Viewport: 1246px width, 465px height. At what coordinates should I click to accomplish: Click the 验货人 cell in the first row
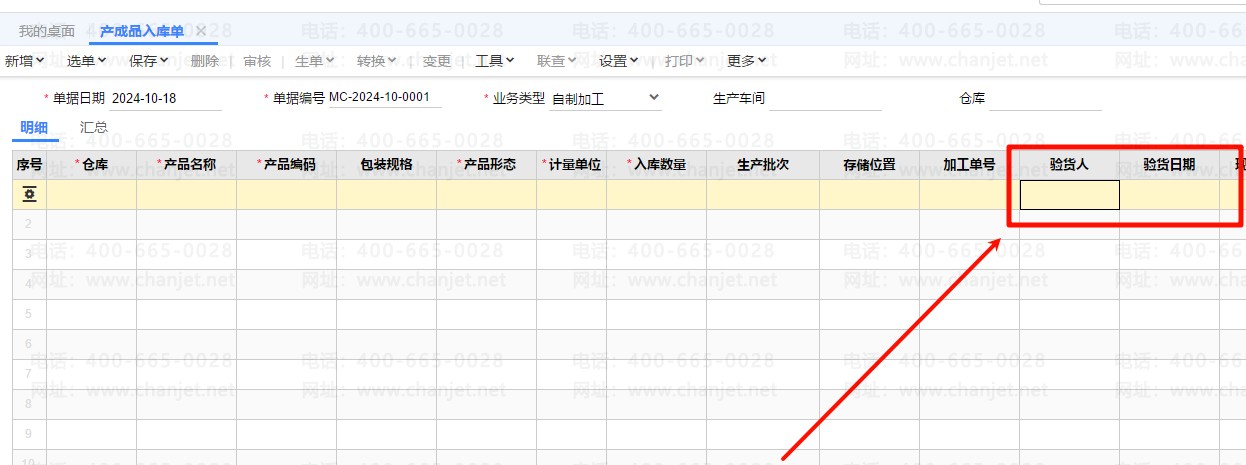click(1069, 195)
